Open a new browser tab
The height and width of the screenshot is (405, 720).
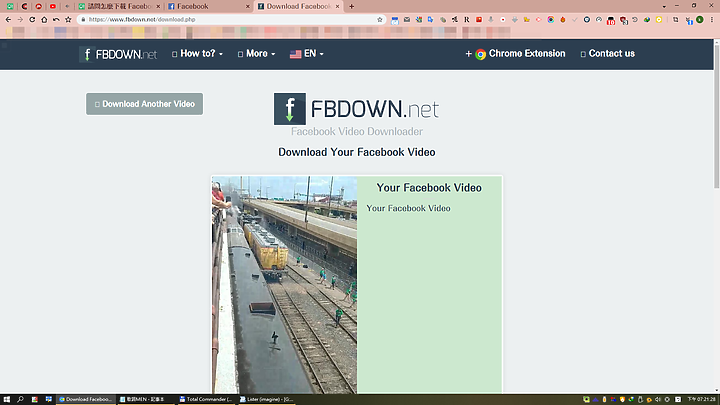pos(352,6)
